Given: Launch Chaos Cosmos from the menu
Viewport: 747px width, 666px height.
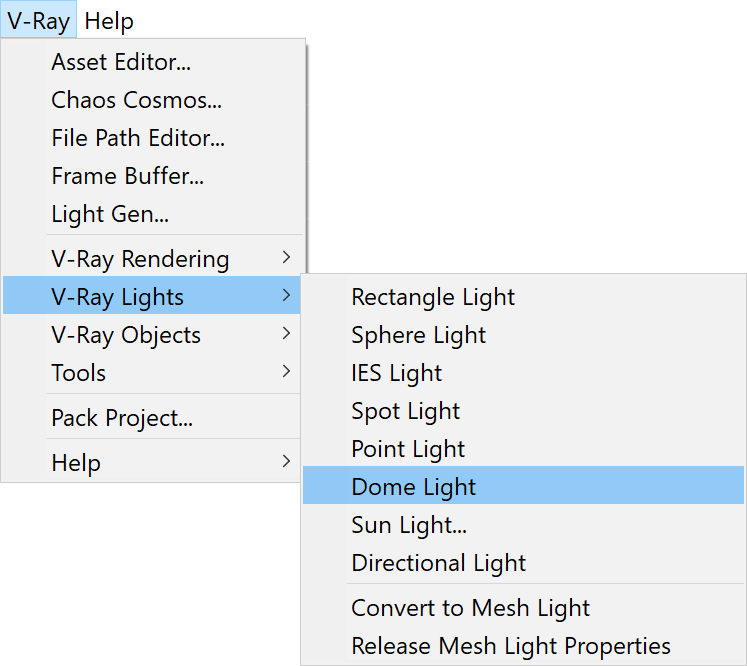Looking at the screenshot, I should click(x=152, y=100).
